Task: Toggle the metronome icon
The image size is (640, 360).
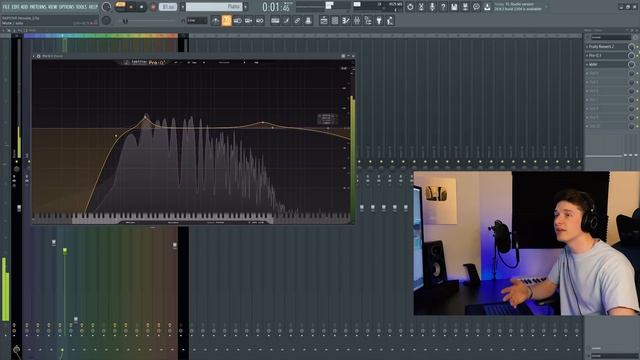Action: pos(215,20)
